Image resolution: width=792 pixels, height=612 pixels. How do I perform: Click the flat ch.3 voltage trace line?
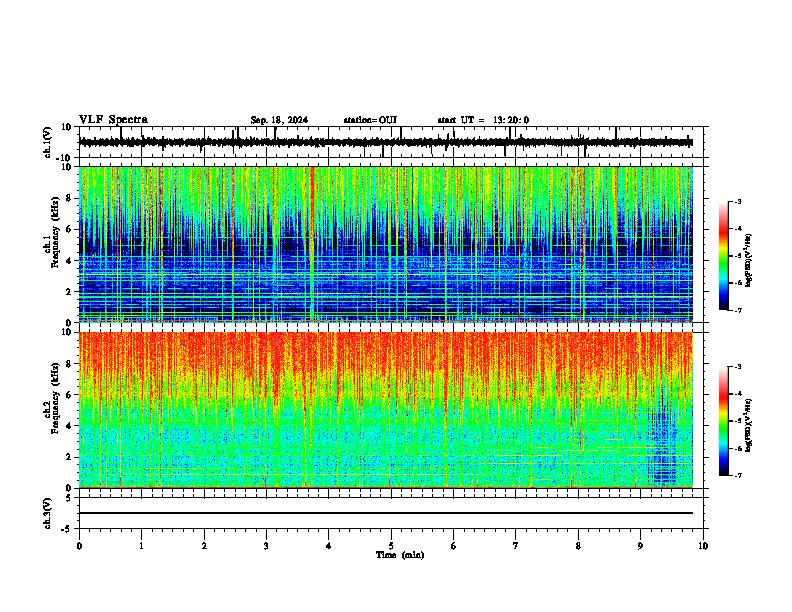[x=386, y=513]
